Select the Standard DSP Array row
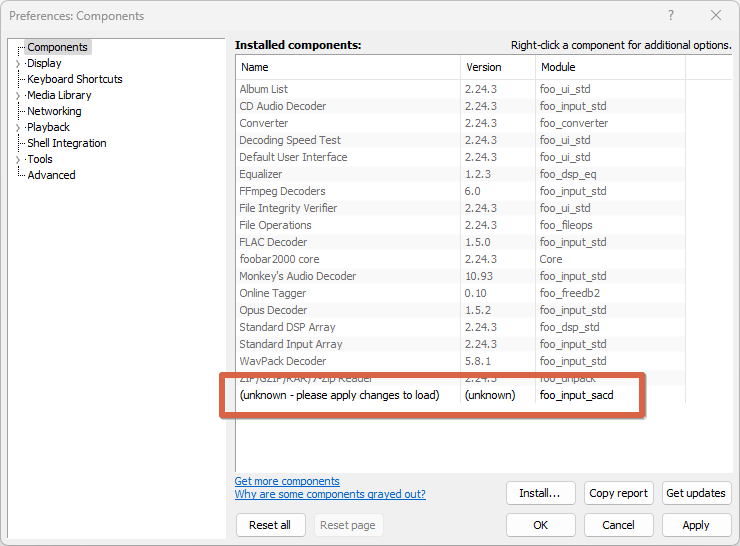The height and width of the screenshot is (546, 740). click(460, 327)
